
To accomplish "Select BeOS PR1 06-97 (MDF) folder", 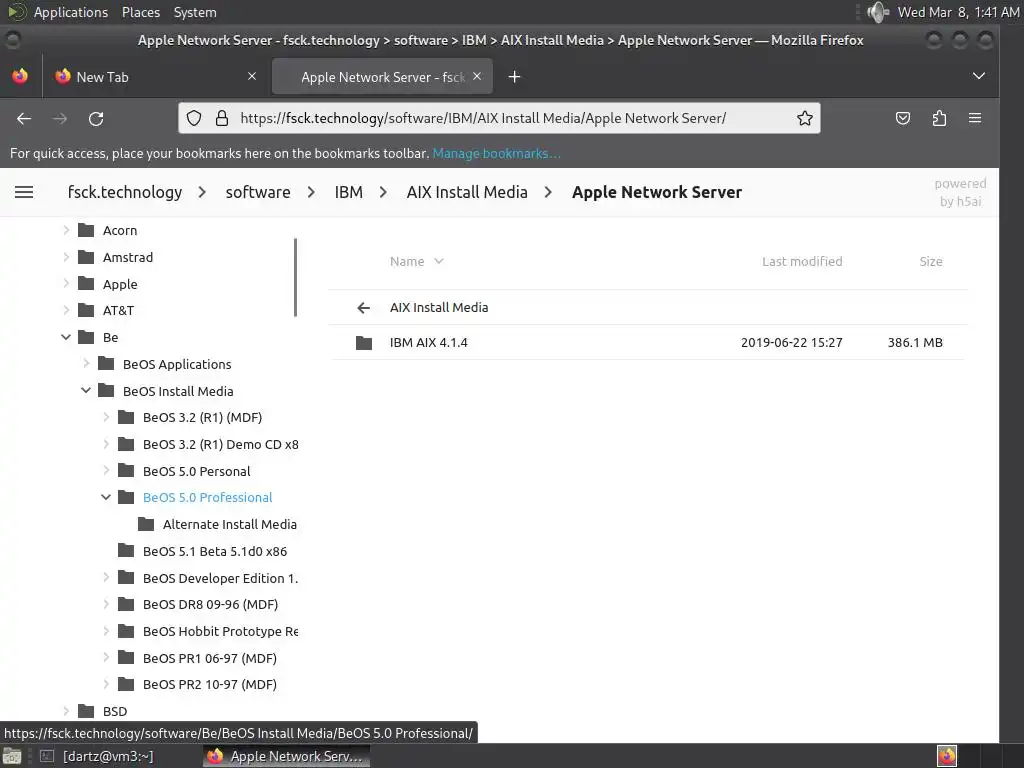I will pyautogui.click(x=210, y=658).
